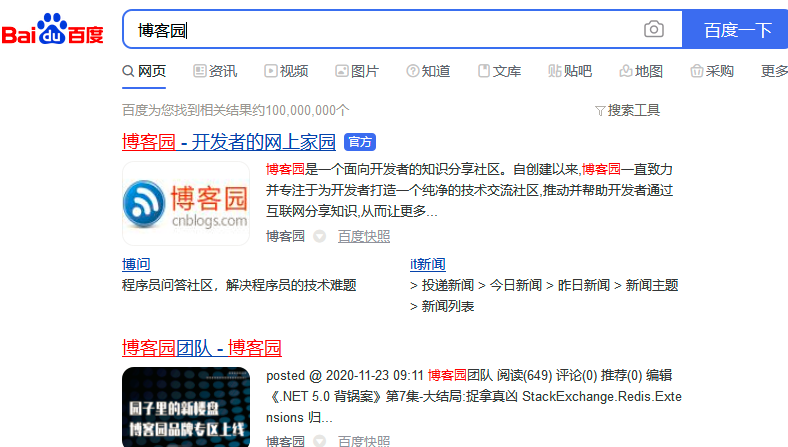Go to the 贴吧 tab
Viewport: 788px width, 447px height.
tap(570, 71)
